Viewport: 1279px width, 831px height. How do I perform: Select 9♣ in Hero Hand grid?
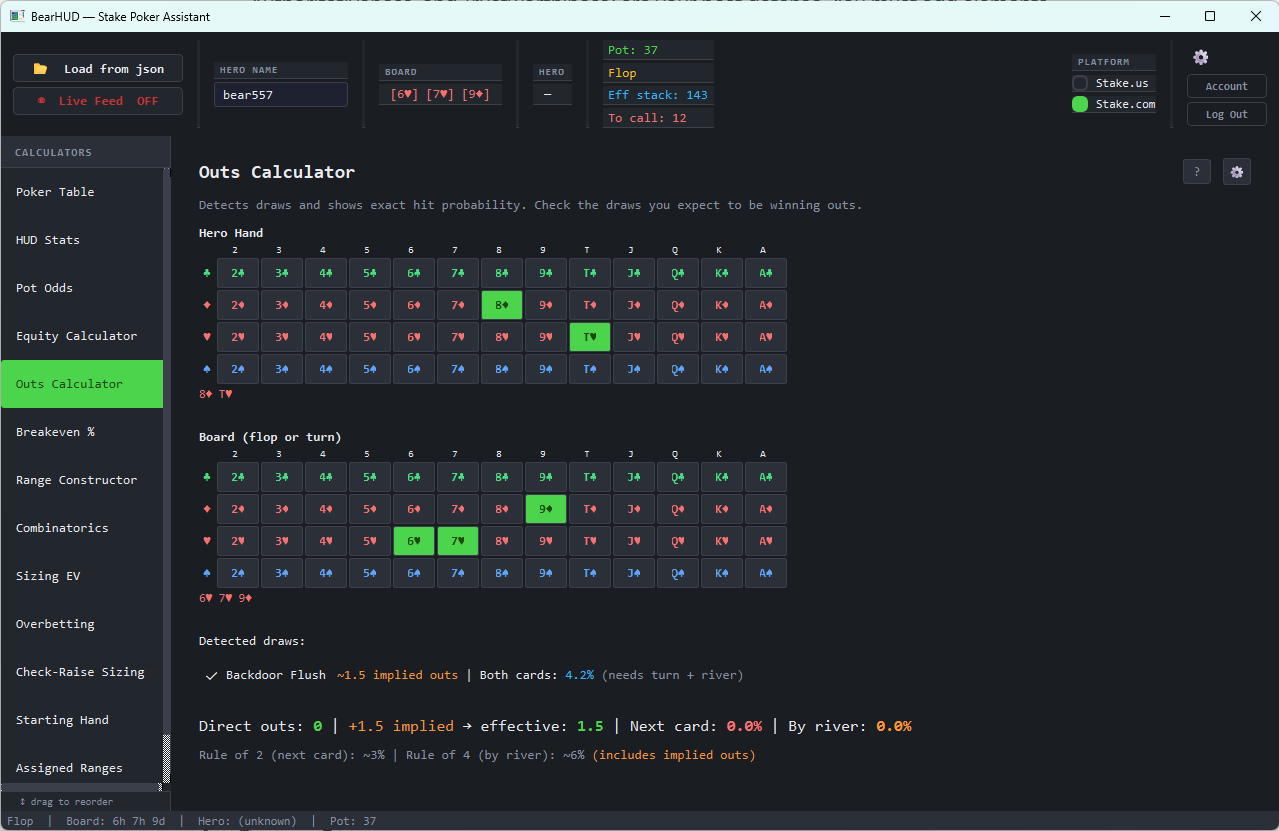point(545,273)
